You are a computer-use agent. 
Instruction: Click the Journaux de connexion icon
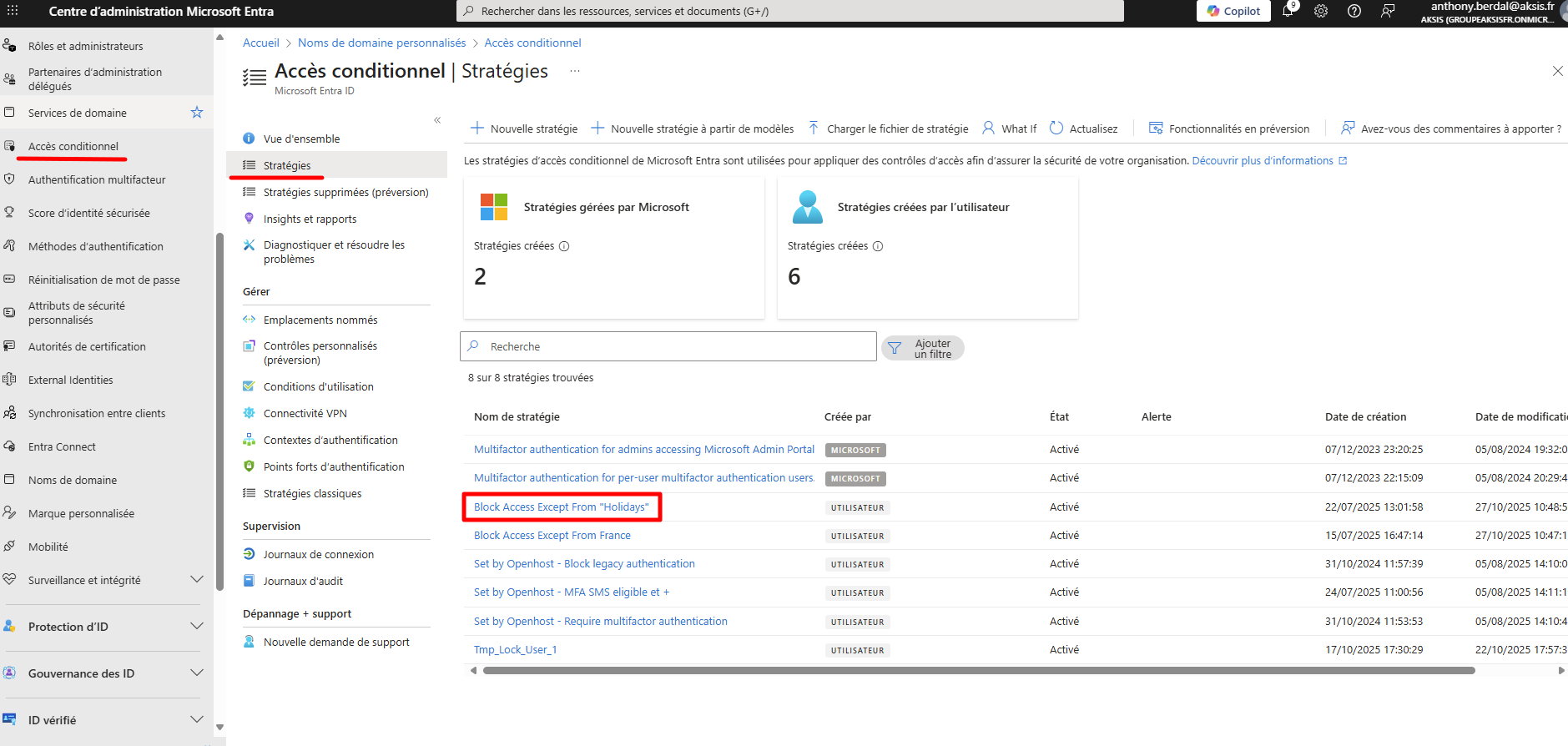click(x=249, y=554)
